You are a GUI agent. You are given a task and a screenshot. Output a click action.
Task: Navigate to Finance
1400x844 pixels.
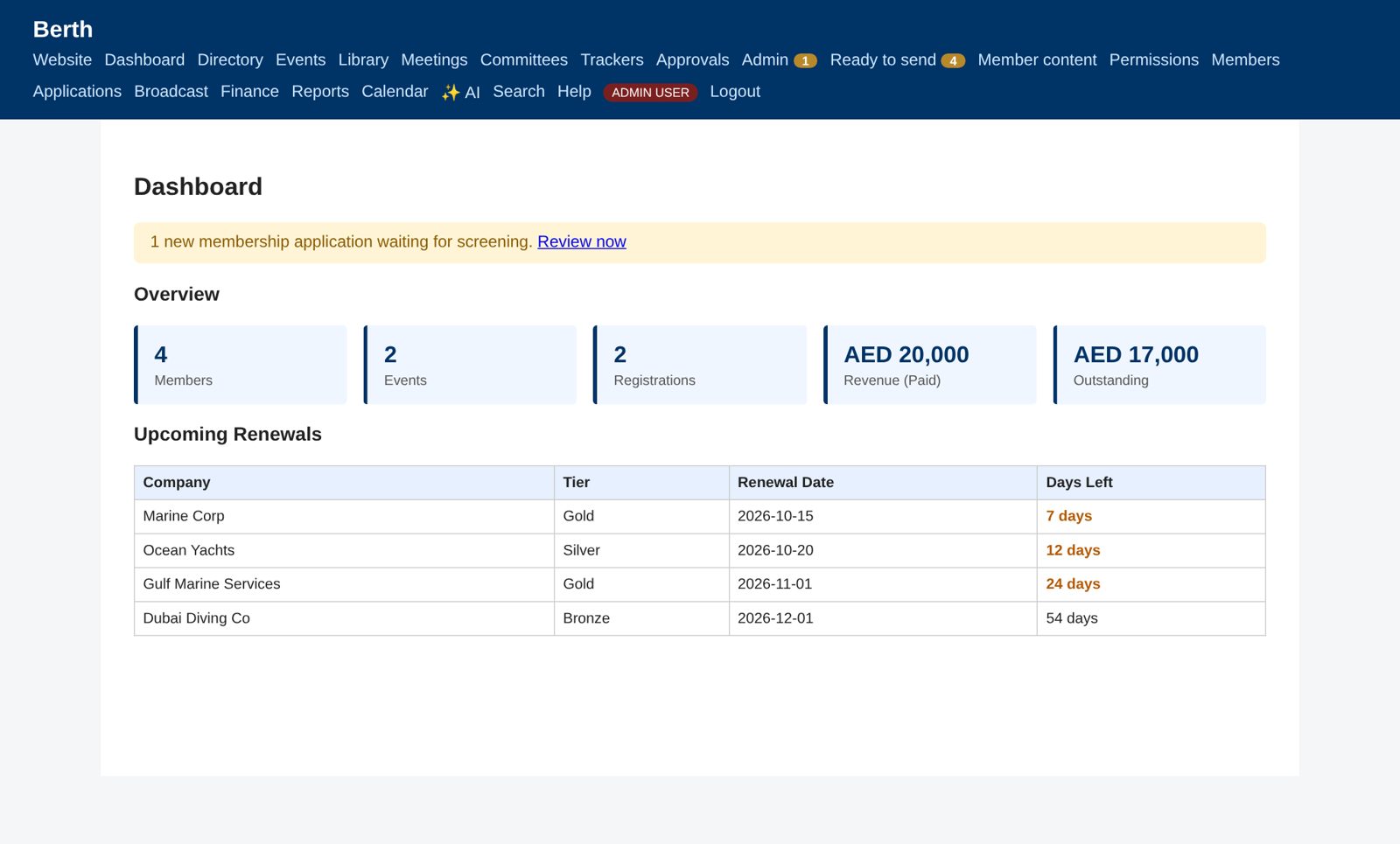(x=249, y=91)
